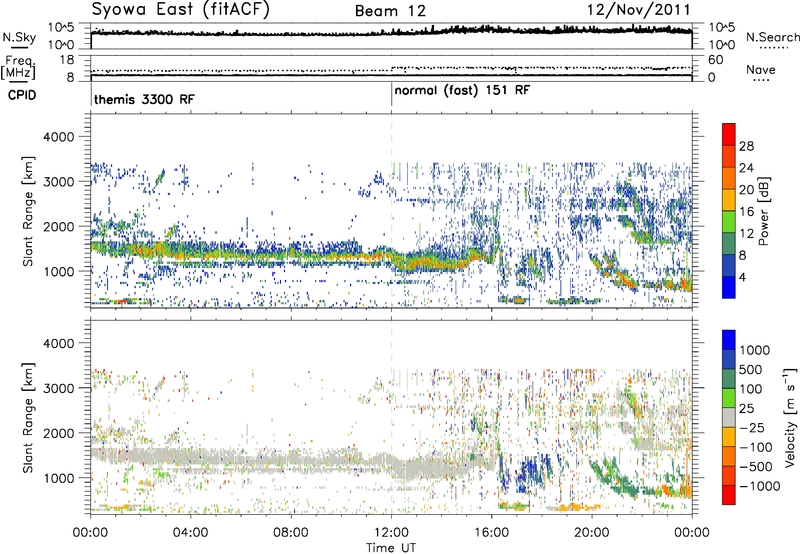Click the '2000' tick of the velocity panel

click(x=58, y=433)
